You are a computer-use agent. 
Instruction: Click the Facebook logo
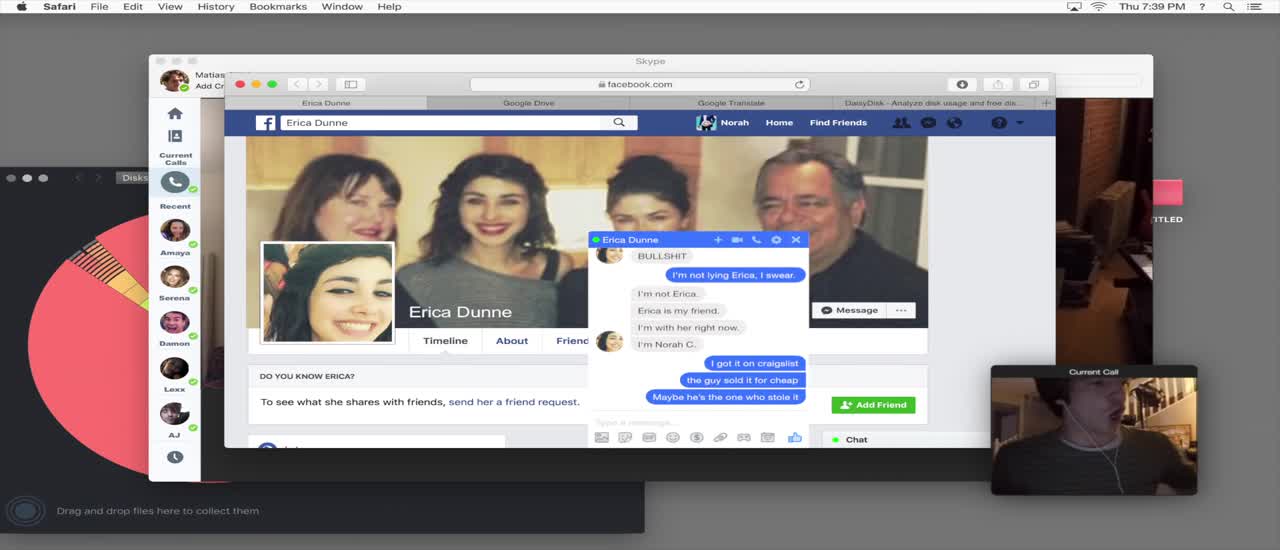pos(265,123)
